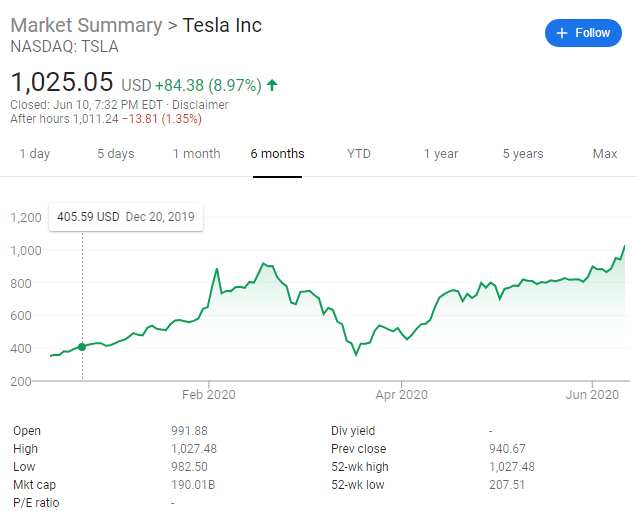The height and width of the screenshot is (515, 637).
Task: Click the Jun 2020 axis label
Action: pos(592,395)
